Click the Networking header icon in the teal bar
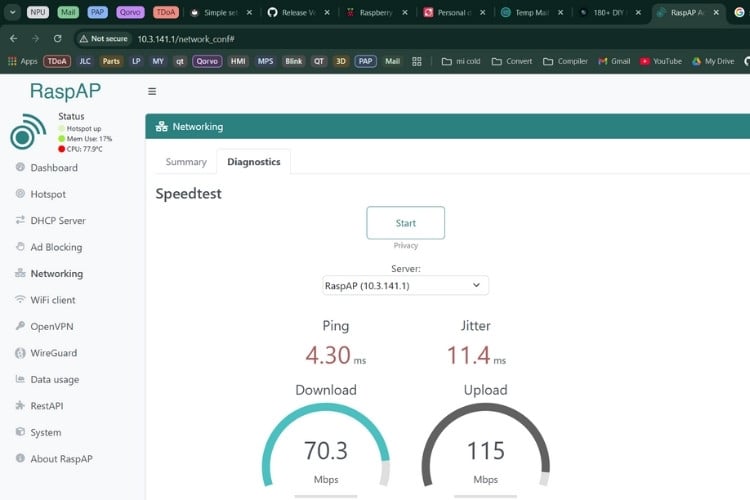Screen dimensions: 750x500 coord(162,126)
